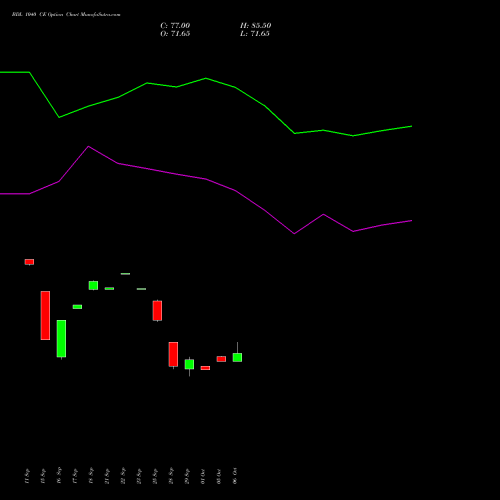Select the 22 Sep date axis label
This screenshot has height=500, width=500.
point(123,476)
